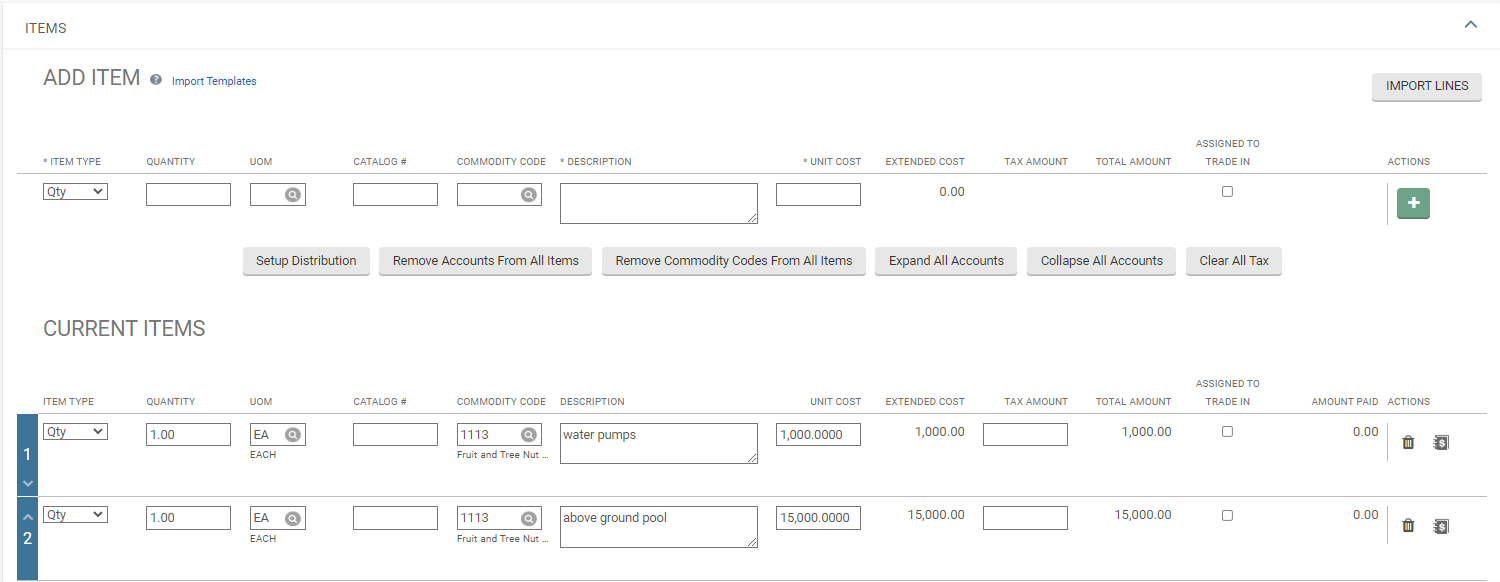The image size is (1500, 582).
Task: Search UOM in the Add Item row
Action: (292, 195)
